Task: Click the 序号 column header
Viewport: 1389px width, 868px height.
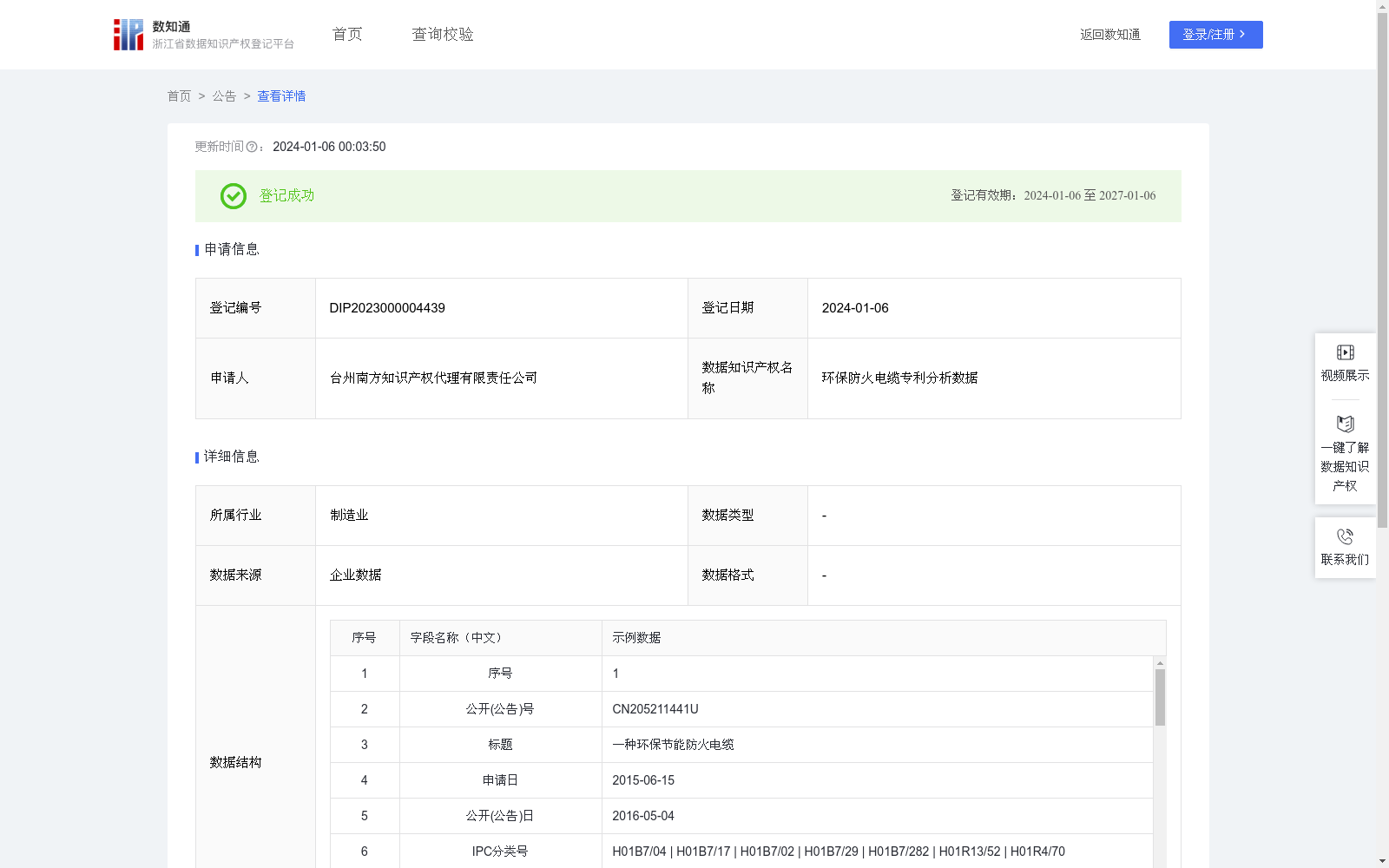Action: pyautogui.click(x=364, y=638)
